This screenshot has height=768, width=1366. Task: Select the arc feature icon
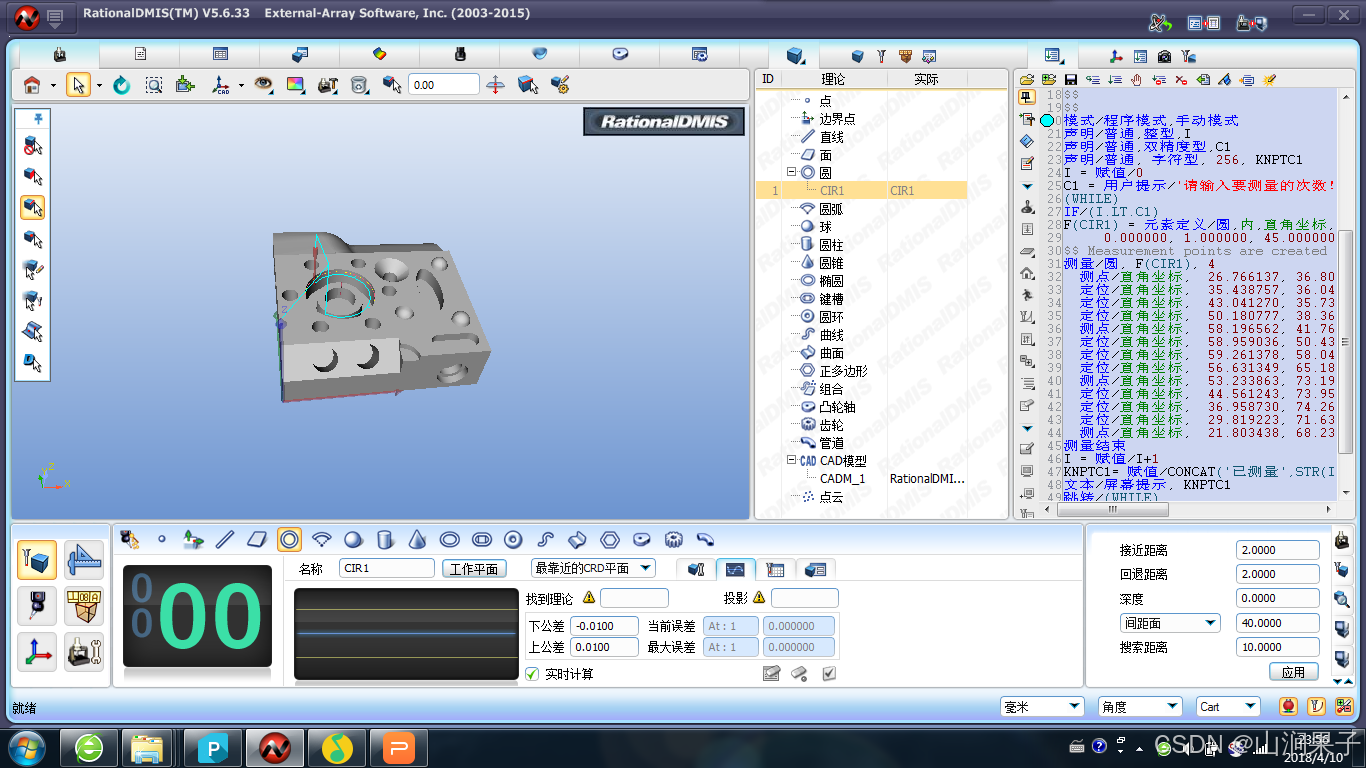coord(321,539)
